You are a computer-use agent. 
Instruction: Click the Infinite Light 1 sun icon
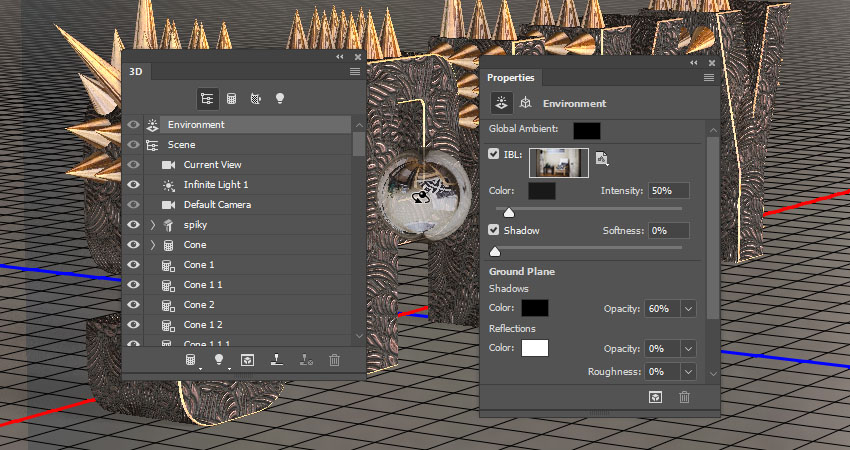coord(169,185)
